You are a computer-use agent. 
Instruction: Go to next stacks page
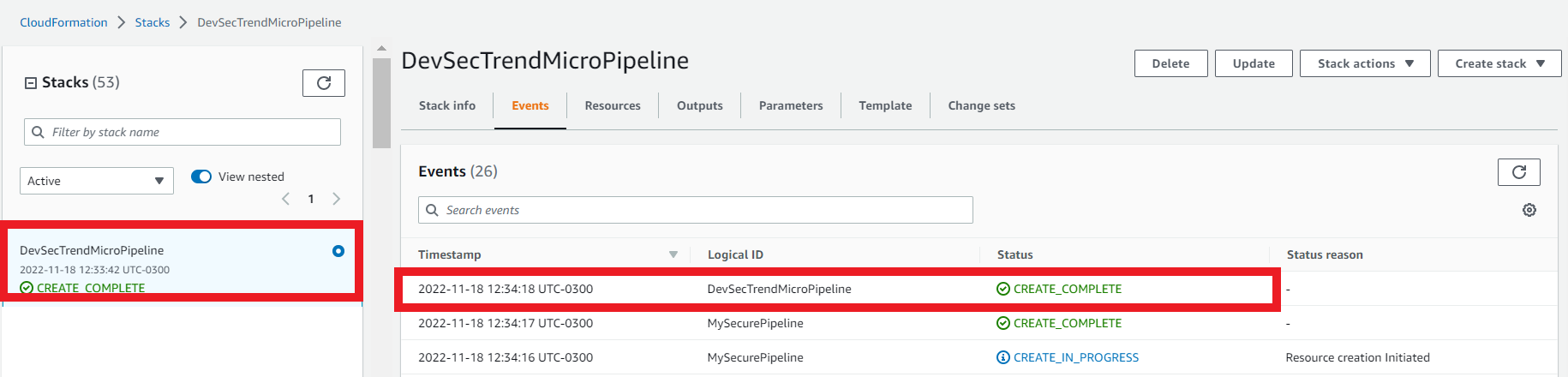[x=337, y=199]
